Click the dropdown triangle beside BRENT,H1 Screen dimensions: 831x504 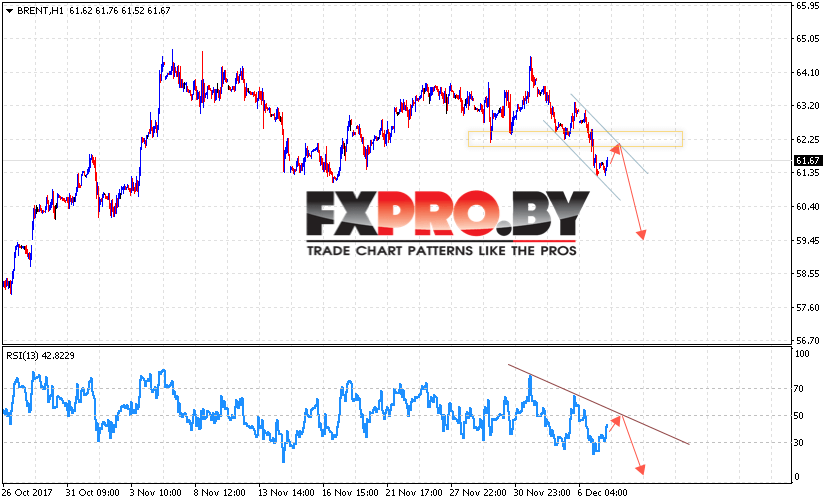tap(9, 11)
